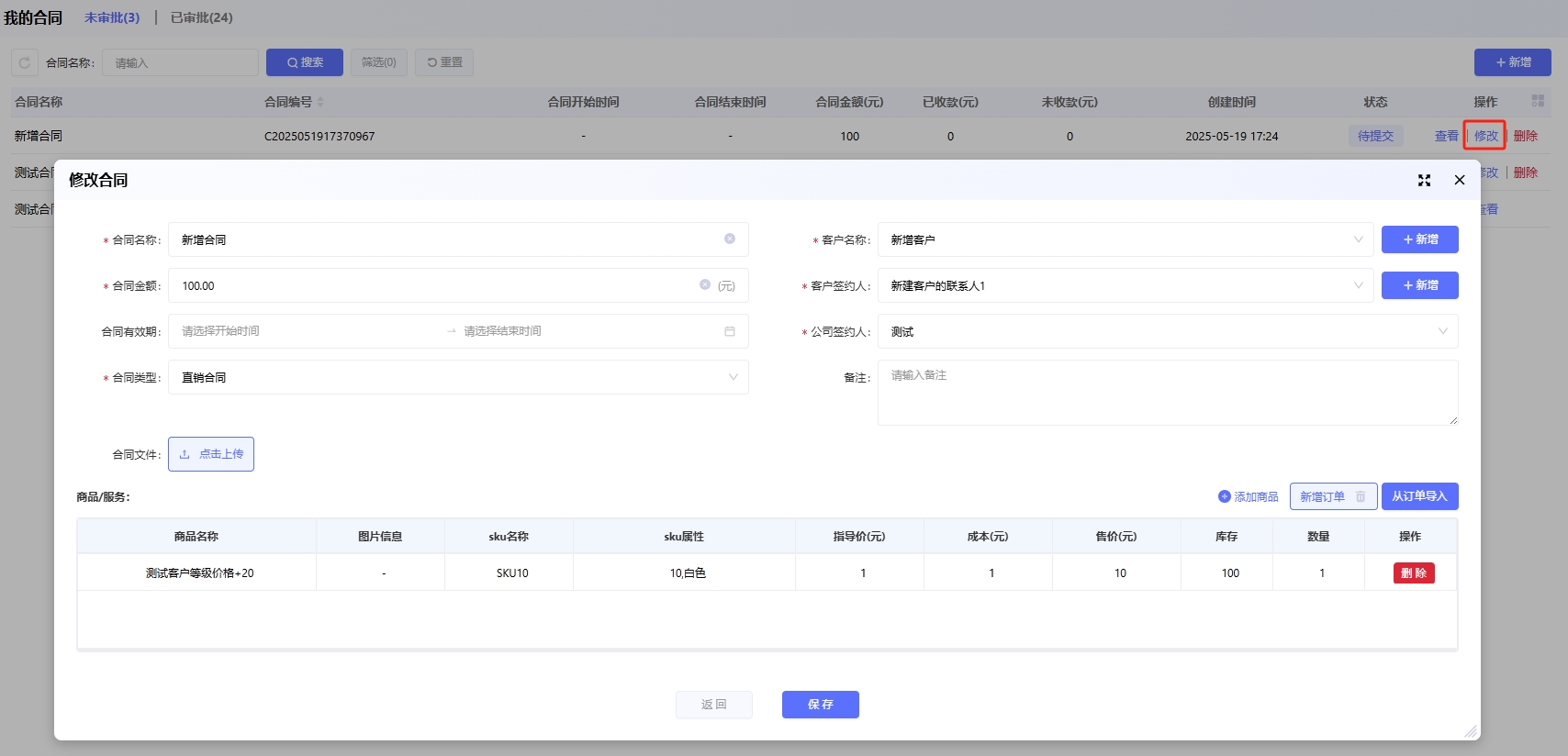Sort by 合同编号 using the sort arrows

tap(320, 102)
